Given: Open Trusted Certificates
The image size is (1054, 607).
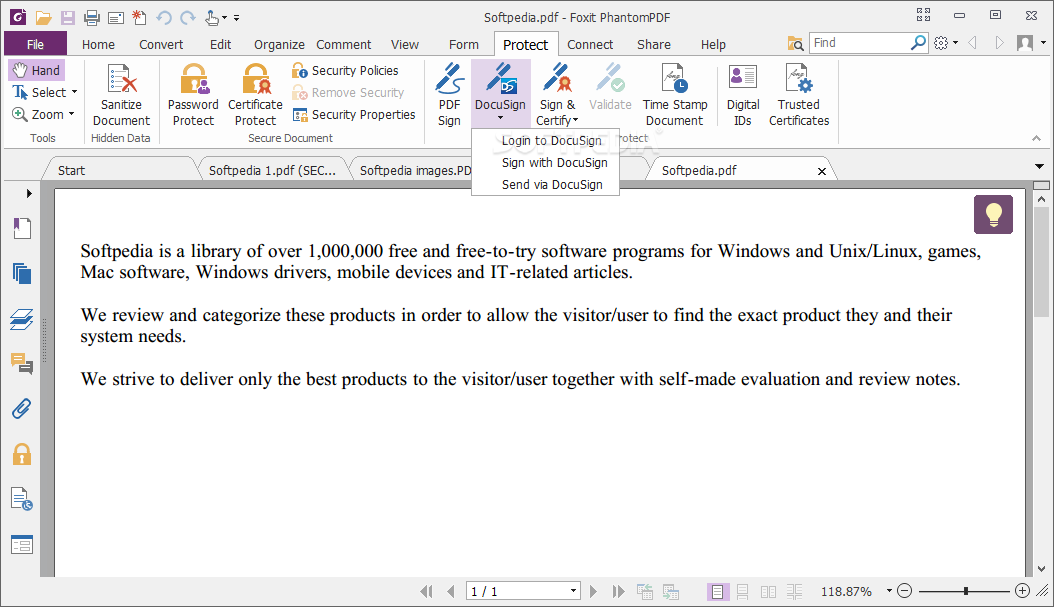Looking at the screenshot, I should 799,95.
